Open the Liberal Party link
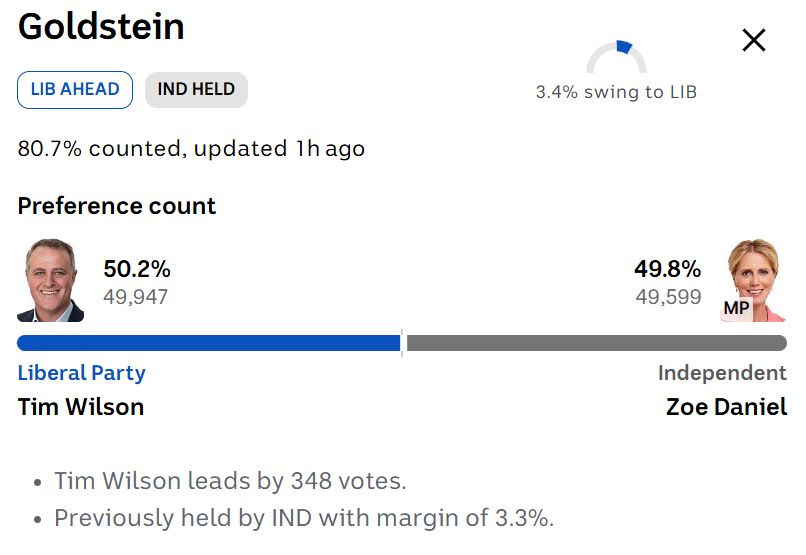806x555 pixels. 82,373
